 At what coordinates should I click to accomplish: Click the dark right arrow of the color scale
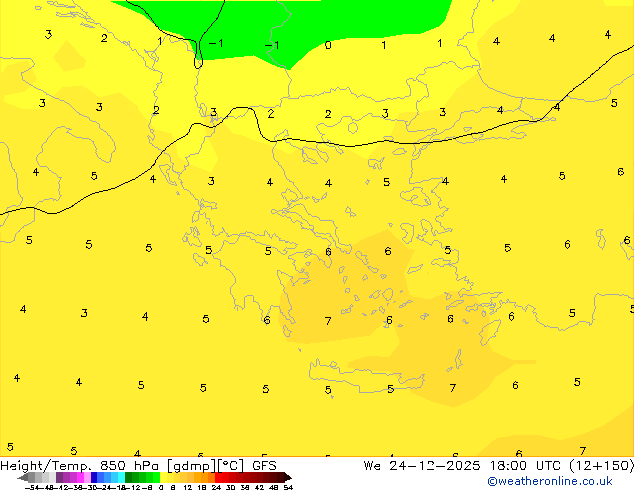tap(288, 477)
